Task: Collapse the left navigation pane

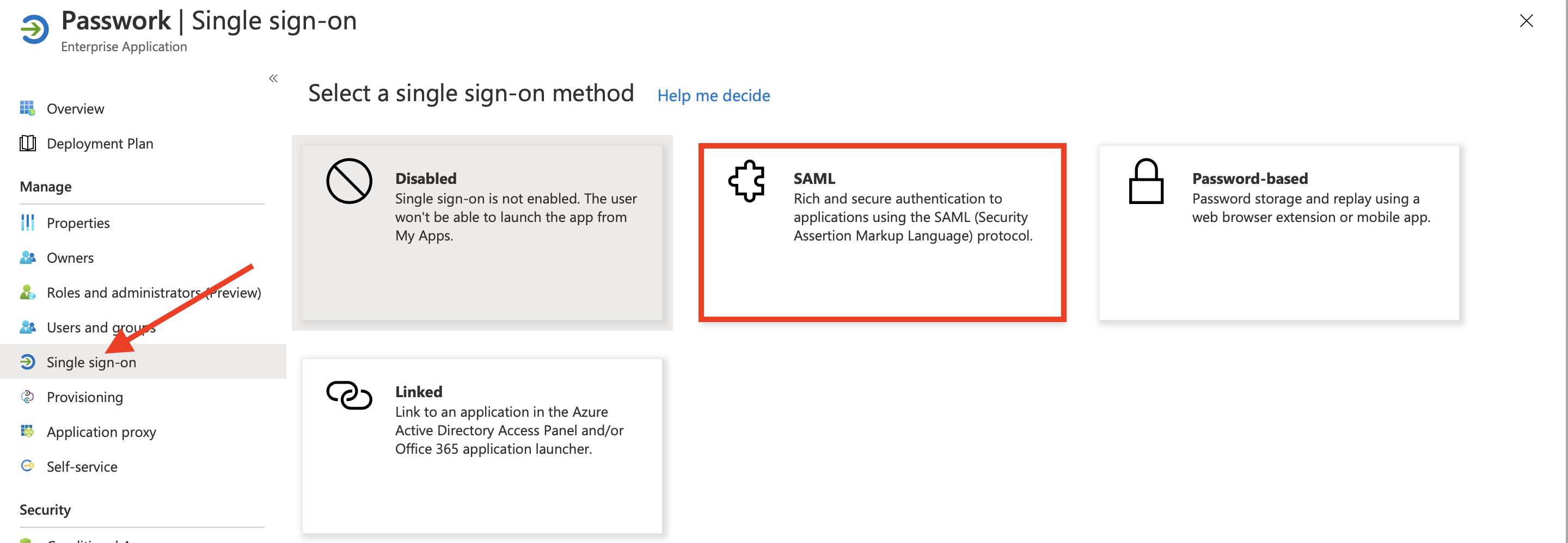Action: tap(273, 78)
